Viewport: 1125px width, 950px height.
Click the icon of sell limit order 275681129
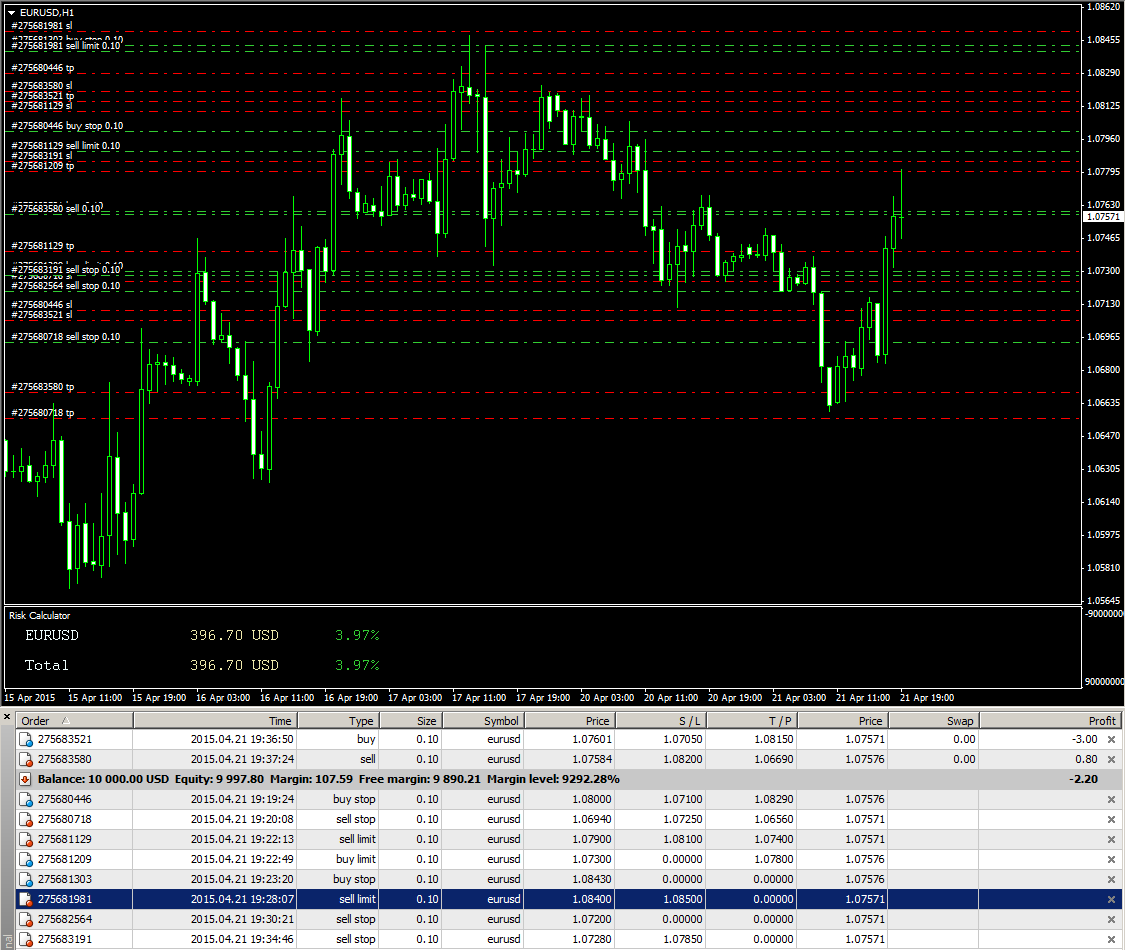(25, 840)
